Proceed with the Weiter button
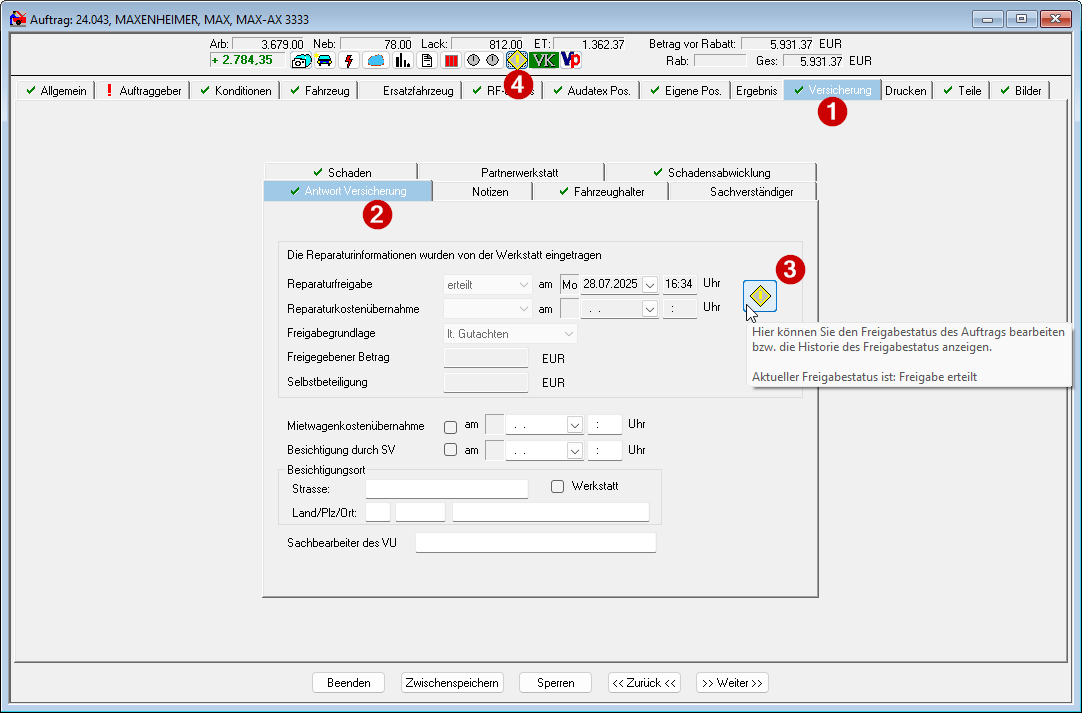Viewport: 1082px width, 713px height. (x=732, y=683)
